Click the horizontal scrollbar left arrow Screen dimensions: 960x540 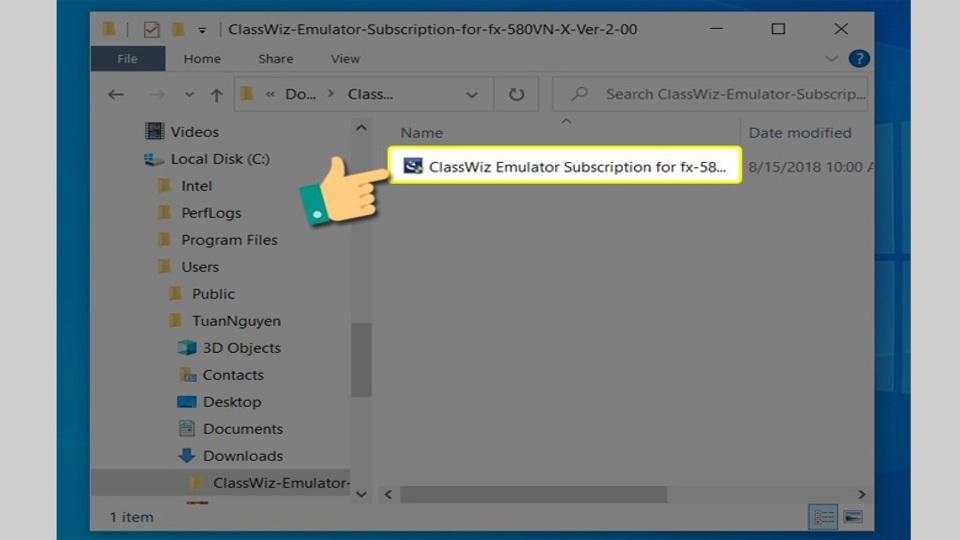pos(388,494)
